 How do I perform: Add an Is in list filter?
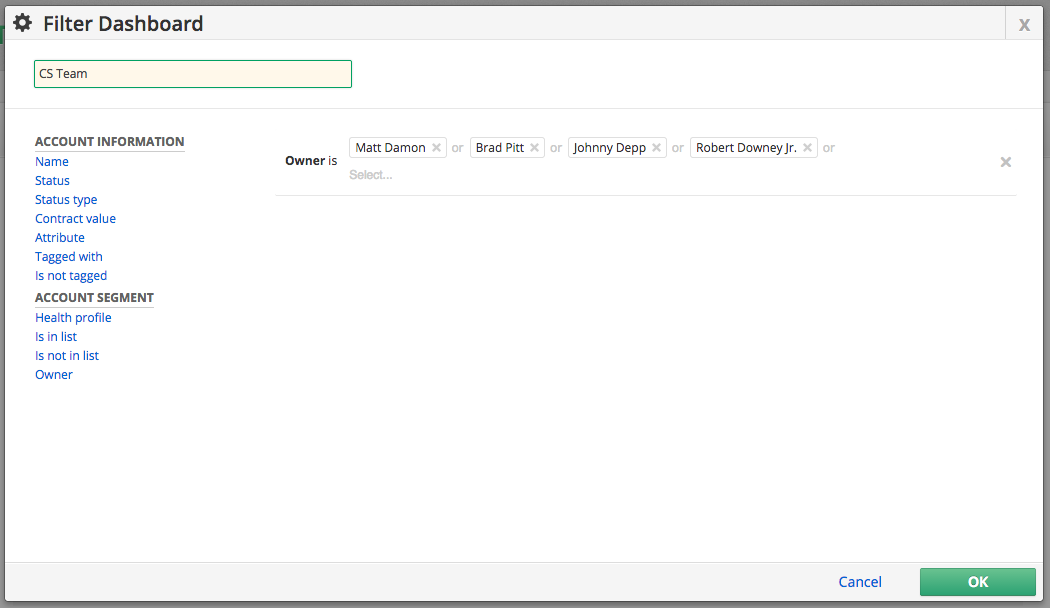pos(56,337)
